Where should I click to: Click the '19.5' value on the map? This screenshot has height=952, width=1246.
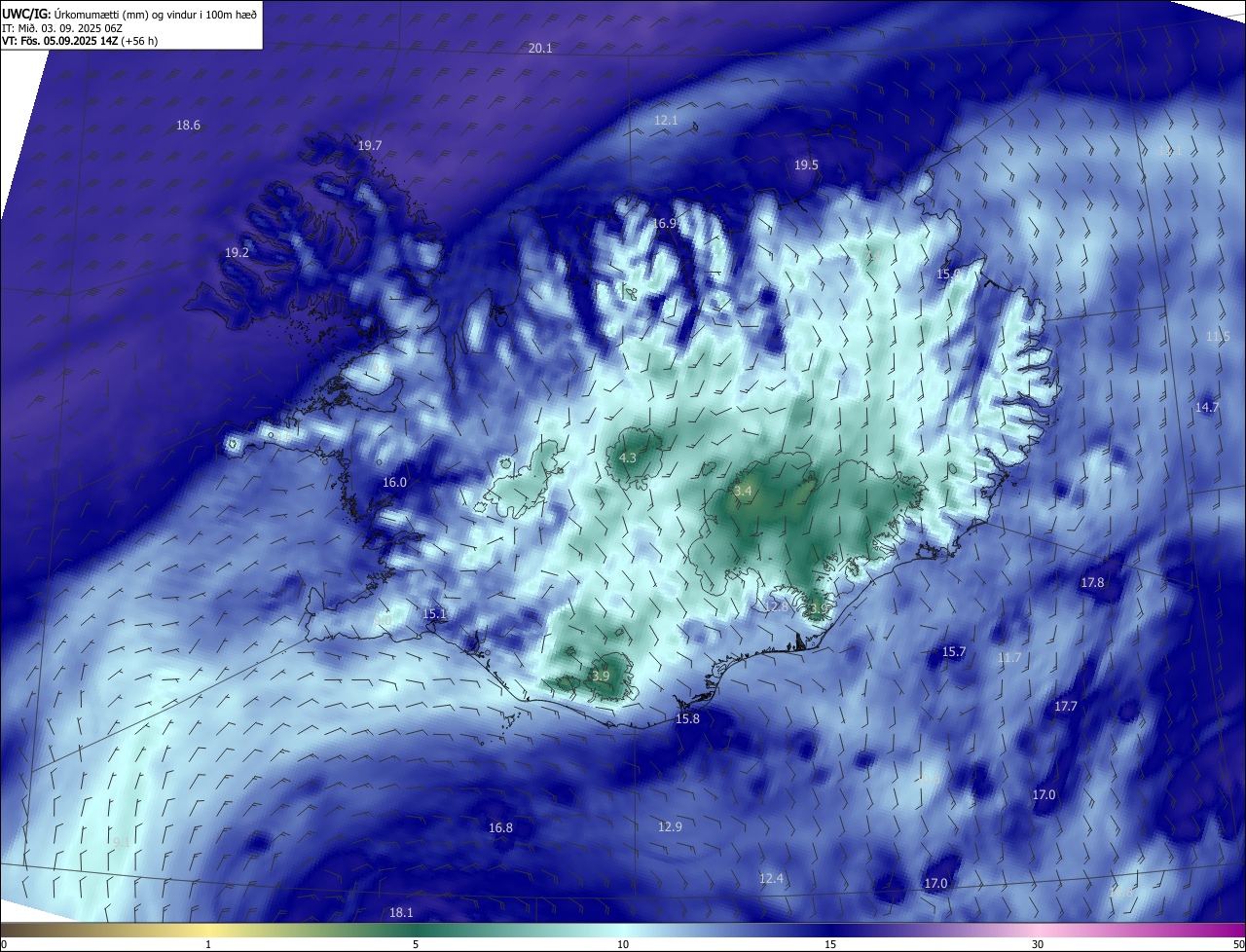806,165
